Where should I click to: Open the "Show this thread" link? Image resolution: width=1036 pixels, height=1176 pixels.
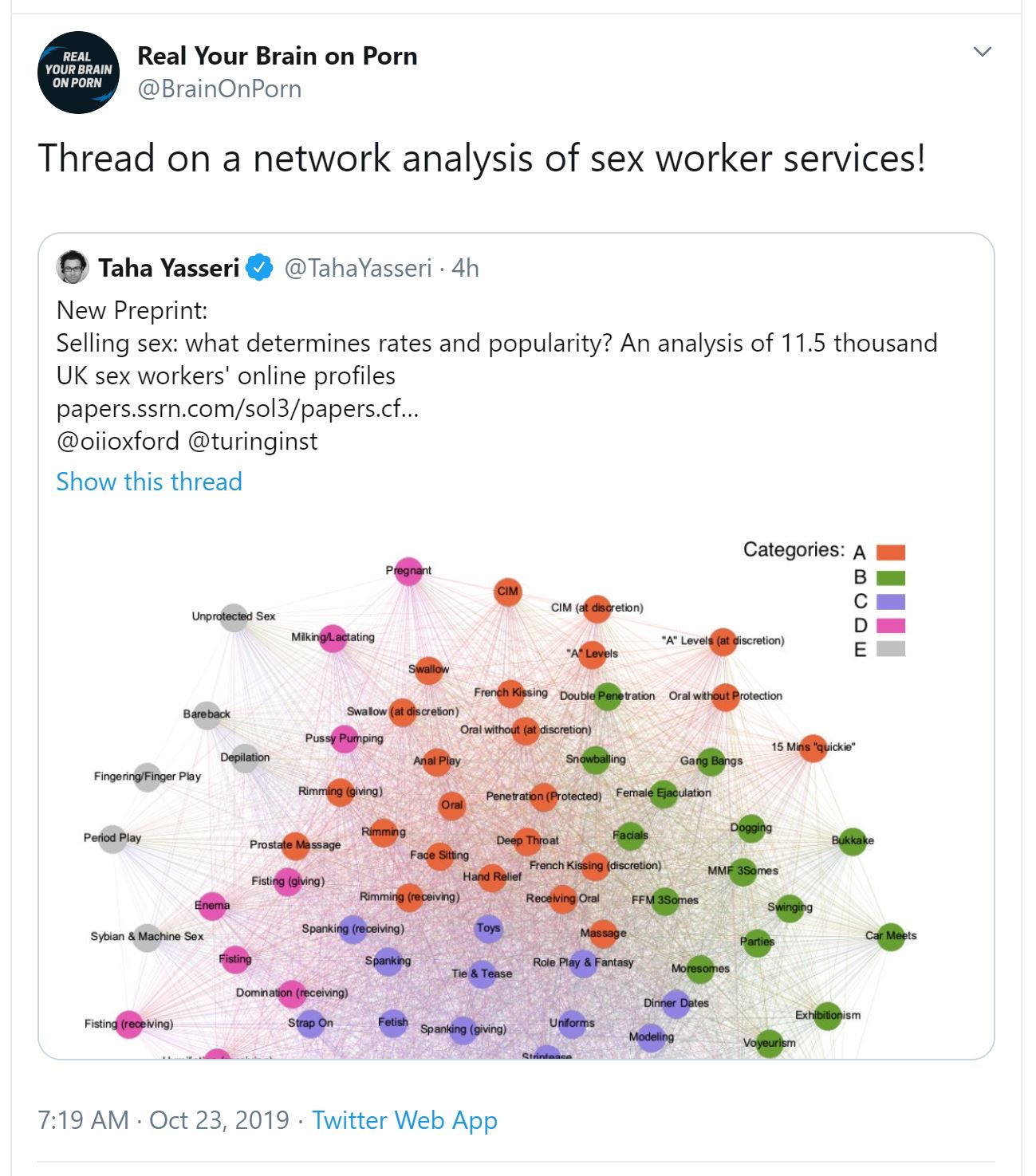coord(149,482)
